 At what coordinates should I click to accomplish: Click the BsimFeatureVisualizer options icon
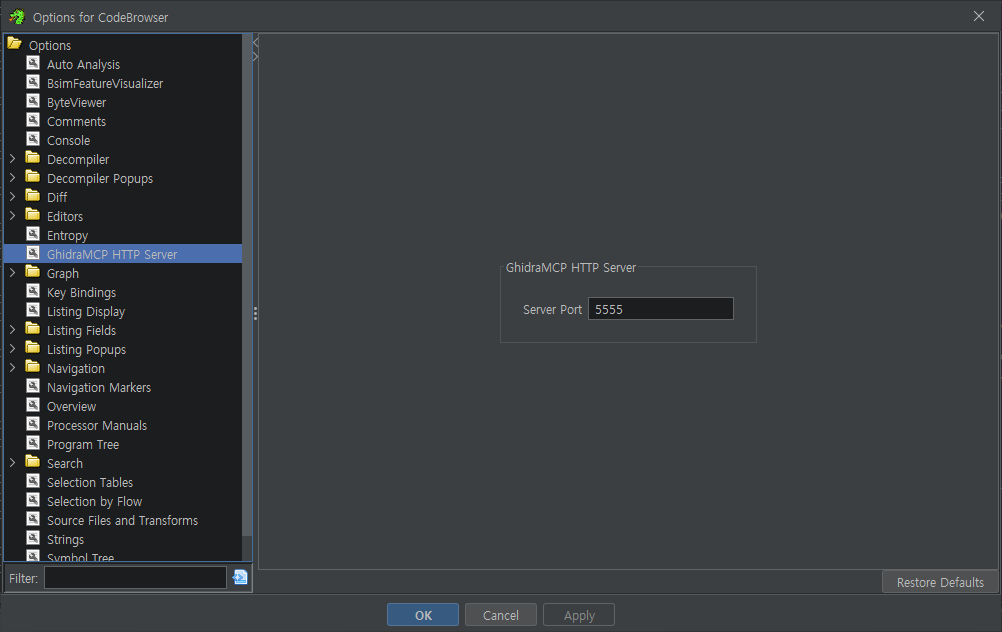[x=33, y=82]
